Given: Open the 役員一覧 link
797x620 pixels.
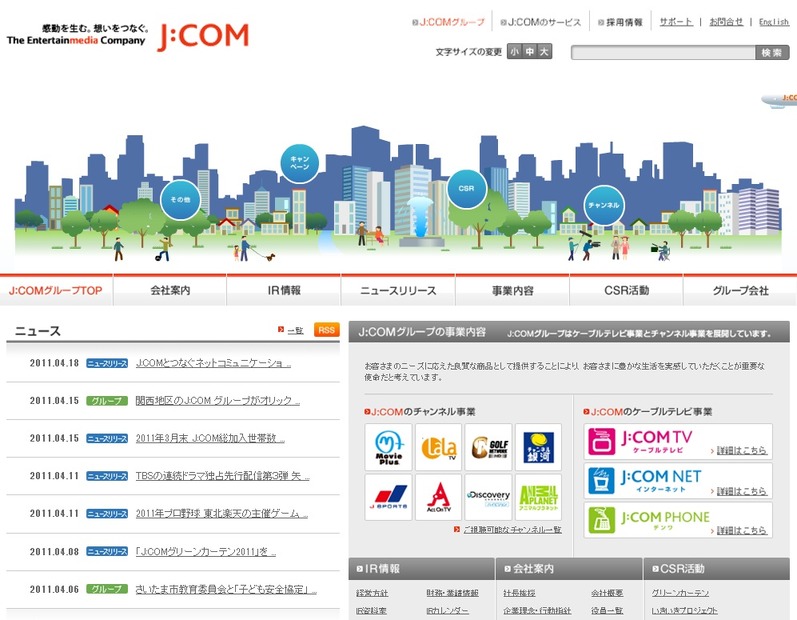Looking at the screenshot, I should tap(607, 610).
